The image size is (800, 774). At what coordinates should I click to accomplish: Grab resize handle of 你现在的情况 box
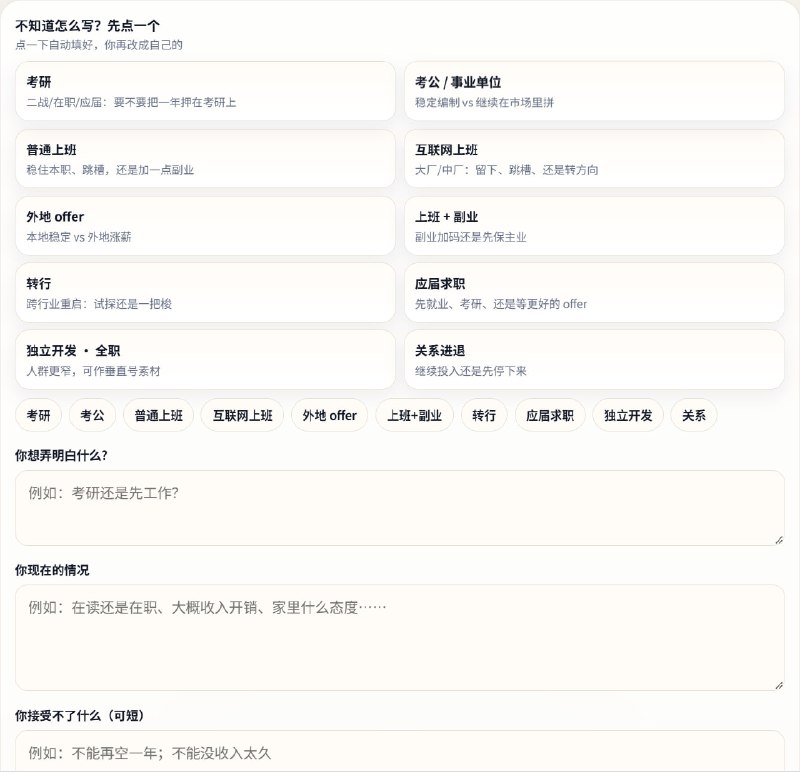(x=779, y=685)
